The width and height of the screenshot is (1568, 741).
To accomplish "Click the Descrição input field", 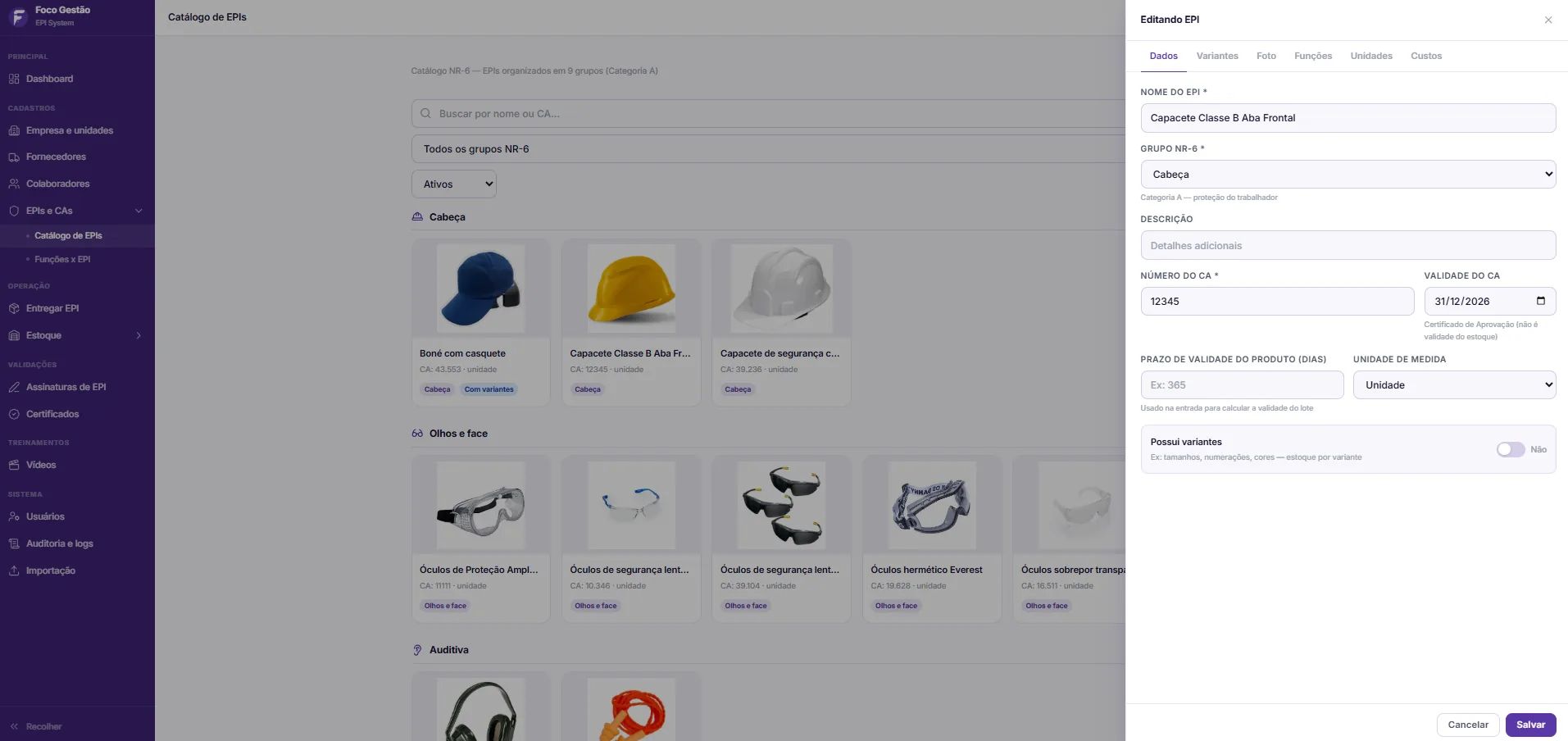I will [1348, 245].
